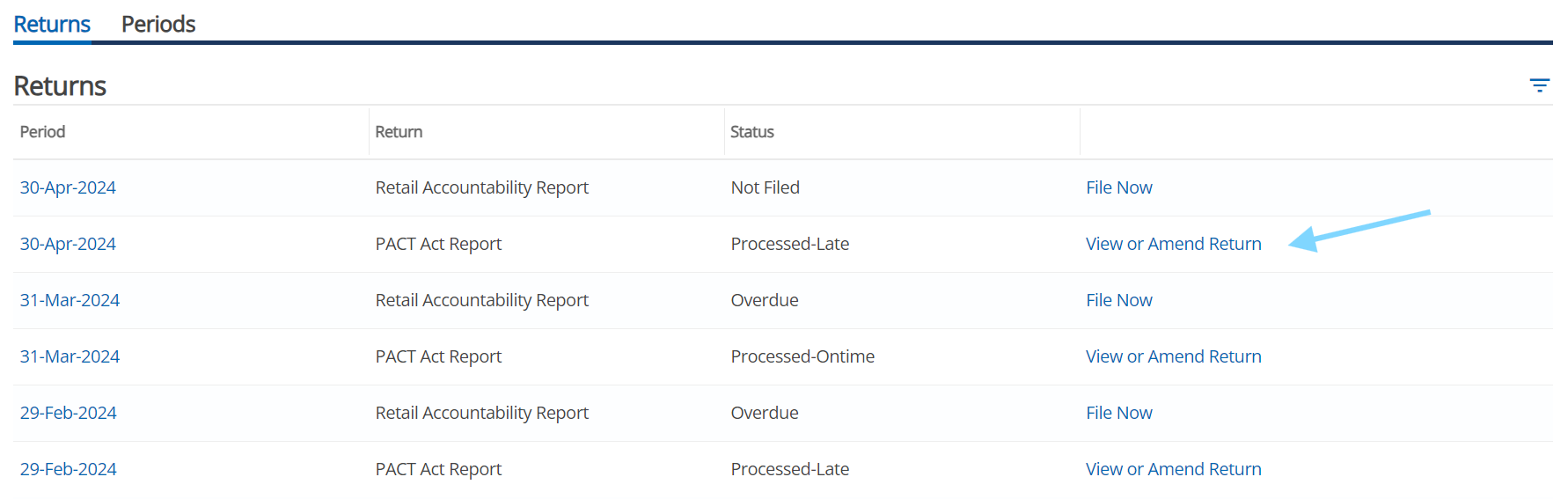Open 31-Mar-2024 period link for Retail Accountability Report
The image size is (1568, 499).
click(x=70, y=300)
